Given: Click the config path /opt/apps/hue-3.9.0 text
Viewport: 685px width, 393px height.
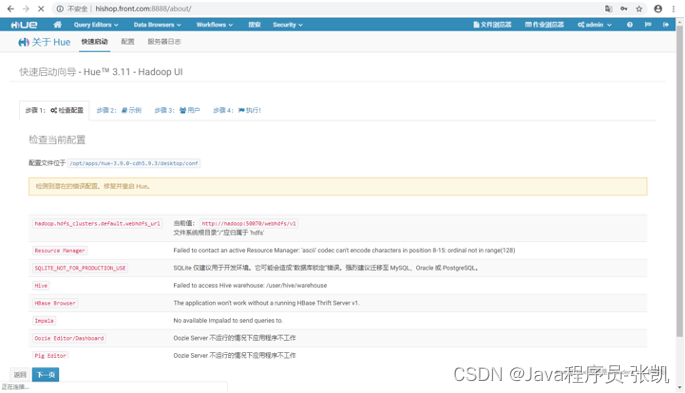Looking at the screenshot, I should [x=134, y=163].
